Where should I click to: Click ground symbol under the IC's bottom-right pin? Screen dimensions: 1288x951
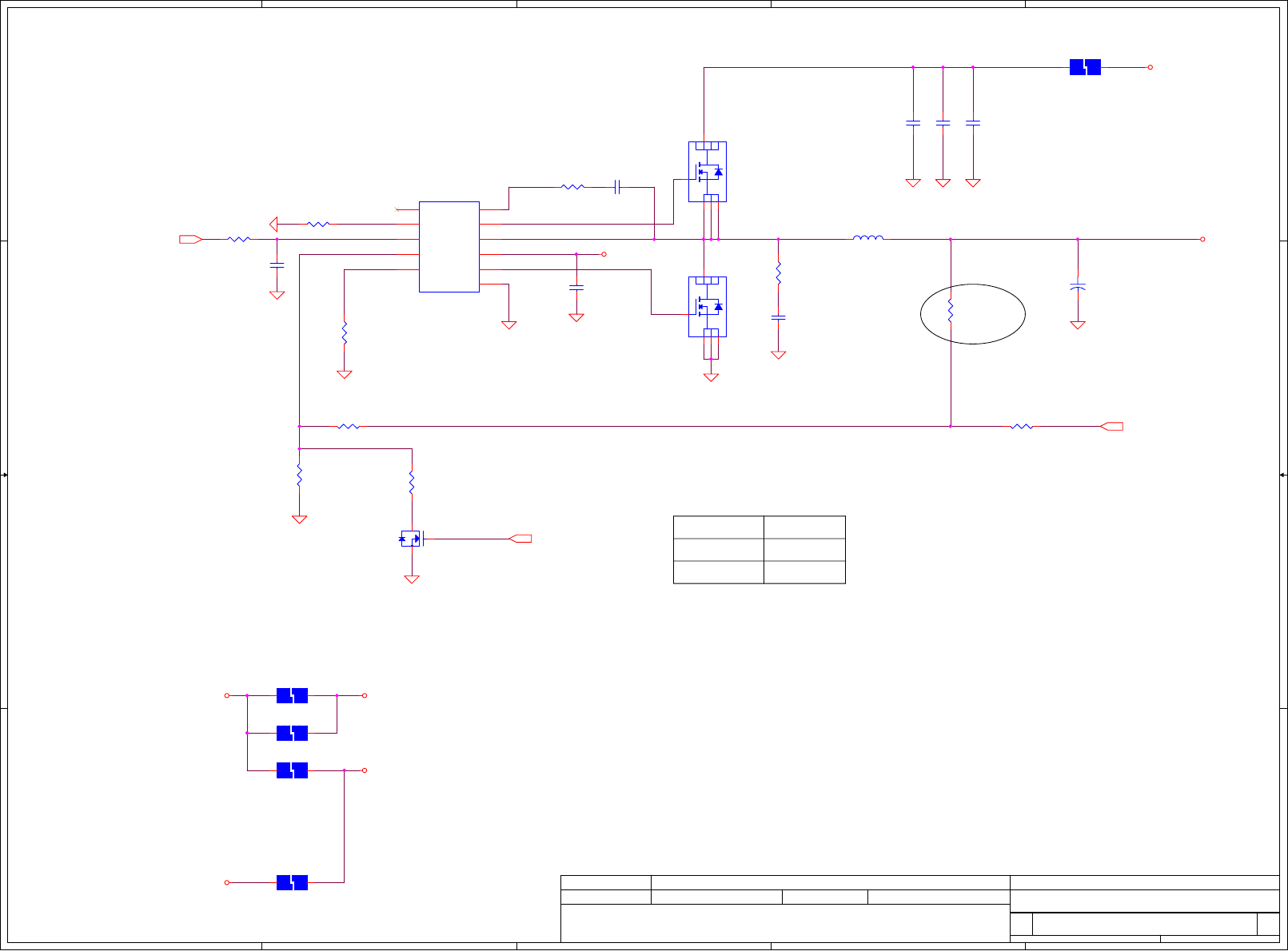pyautogui.click(x=508, y=325)
